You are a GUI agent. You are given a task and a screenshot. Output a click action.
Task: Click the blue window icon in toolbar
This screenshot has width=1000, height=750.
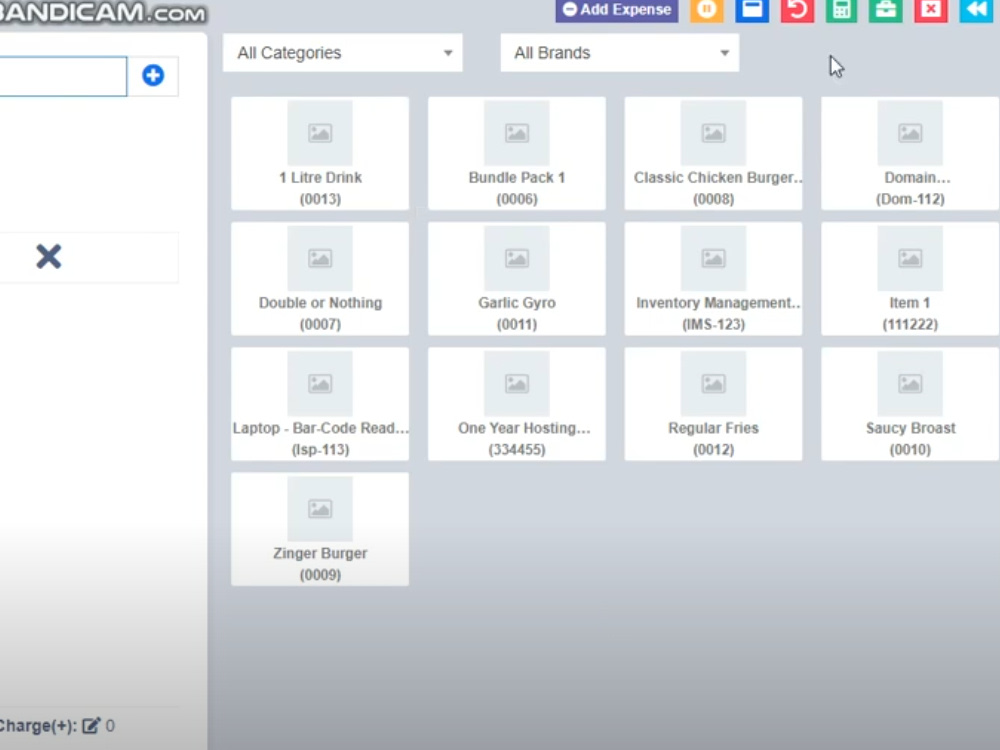click(752, 10)
